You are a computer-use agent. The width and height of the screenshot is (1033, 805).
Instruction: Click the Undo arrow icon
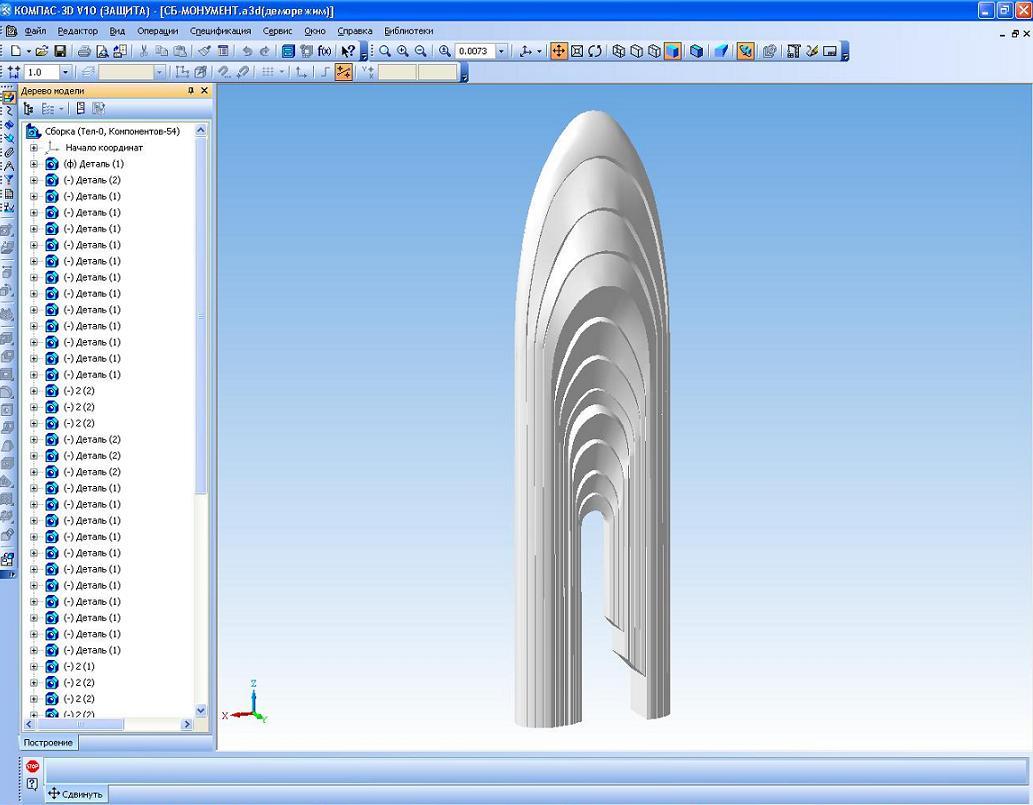[x=247, y=51]
